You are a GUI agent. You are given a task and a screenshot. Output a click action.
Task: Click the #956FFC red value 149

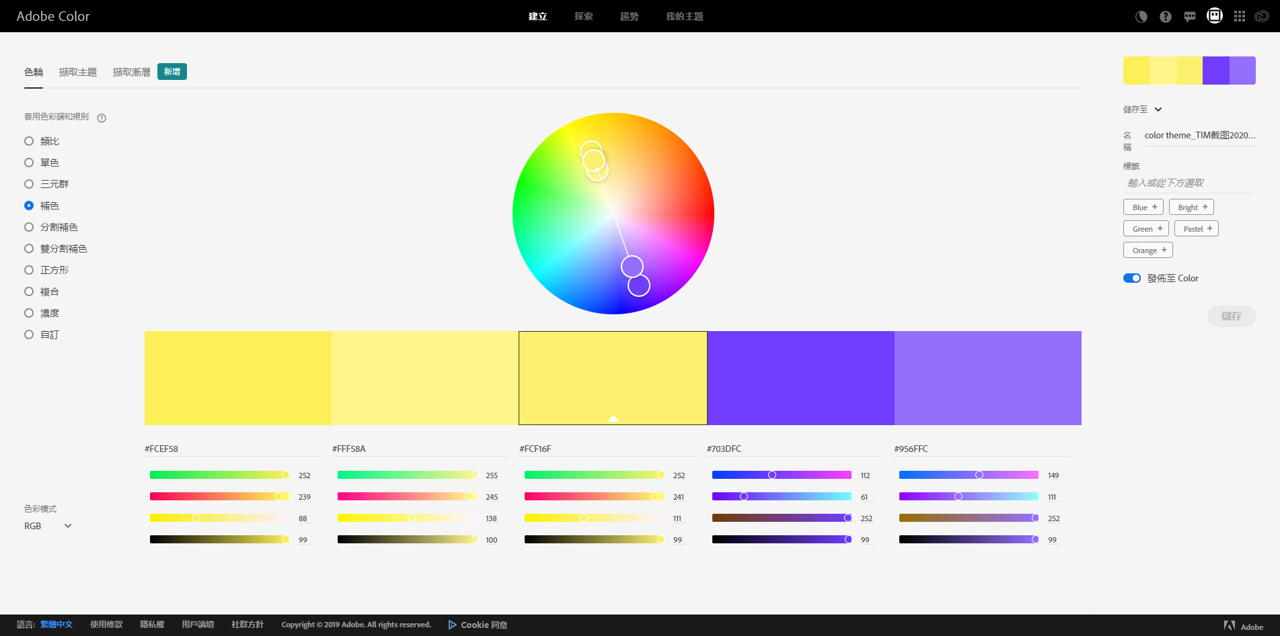click(x=1053, y=476)
